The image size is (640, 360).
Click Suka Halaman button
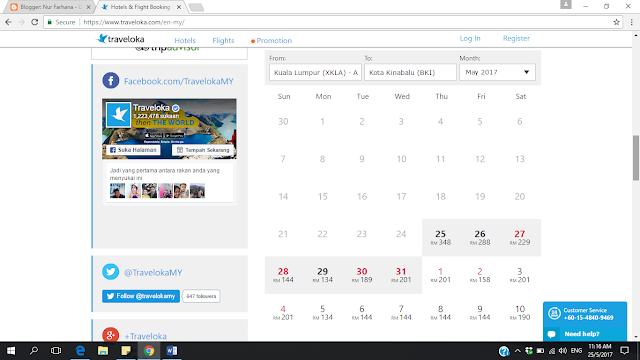133,150
